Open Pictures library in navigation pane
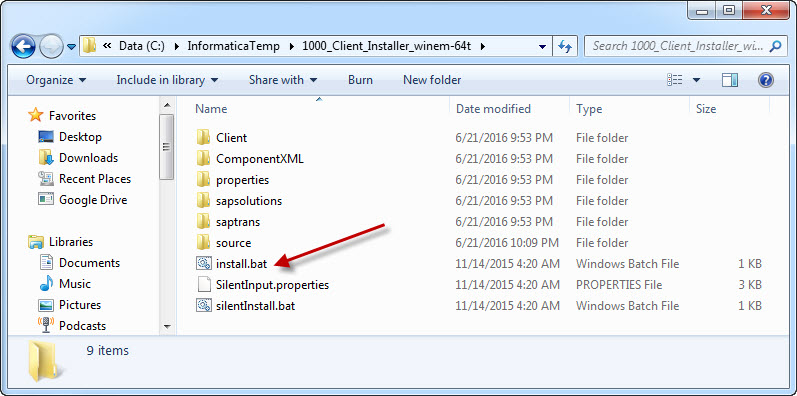 pyautogui.click(x=80, y=305)
